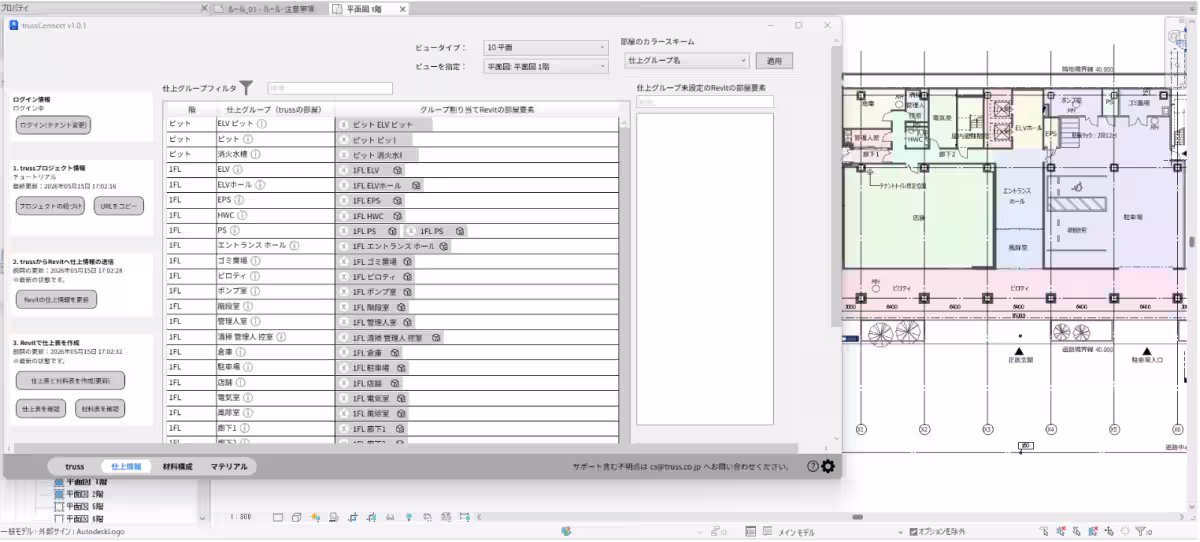Viewport: 1200px width, 542px height.
Task: Toggle オプションを除外 checkbox in status bar
Action: coord(913,532)
